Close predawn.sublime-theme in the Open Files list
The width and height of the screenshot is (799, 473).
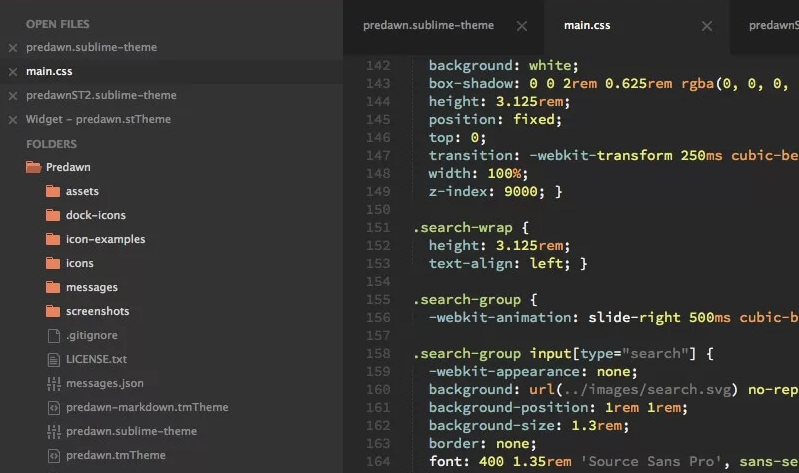pos(13,48)
